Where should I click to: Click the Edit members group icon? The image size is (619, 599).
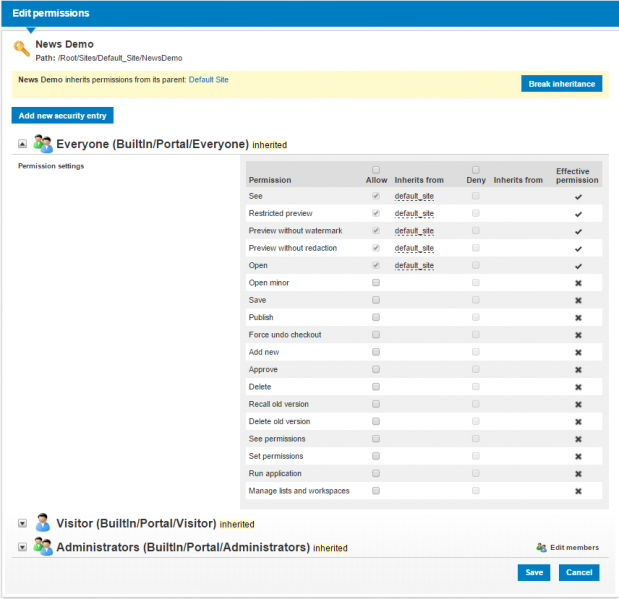tap(541, 547)
